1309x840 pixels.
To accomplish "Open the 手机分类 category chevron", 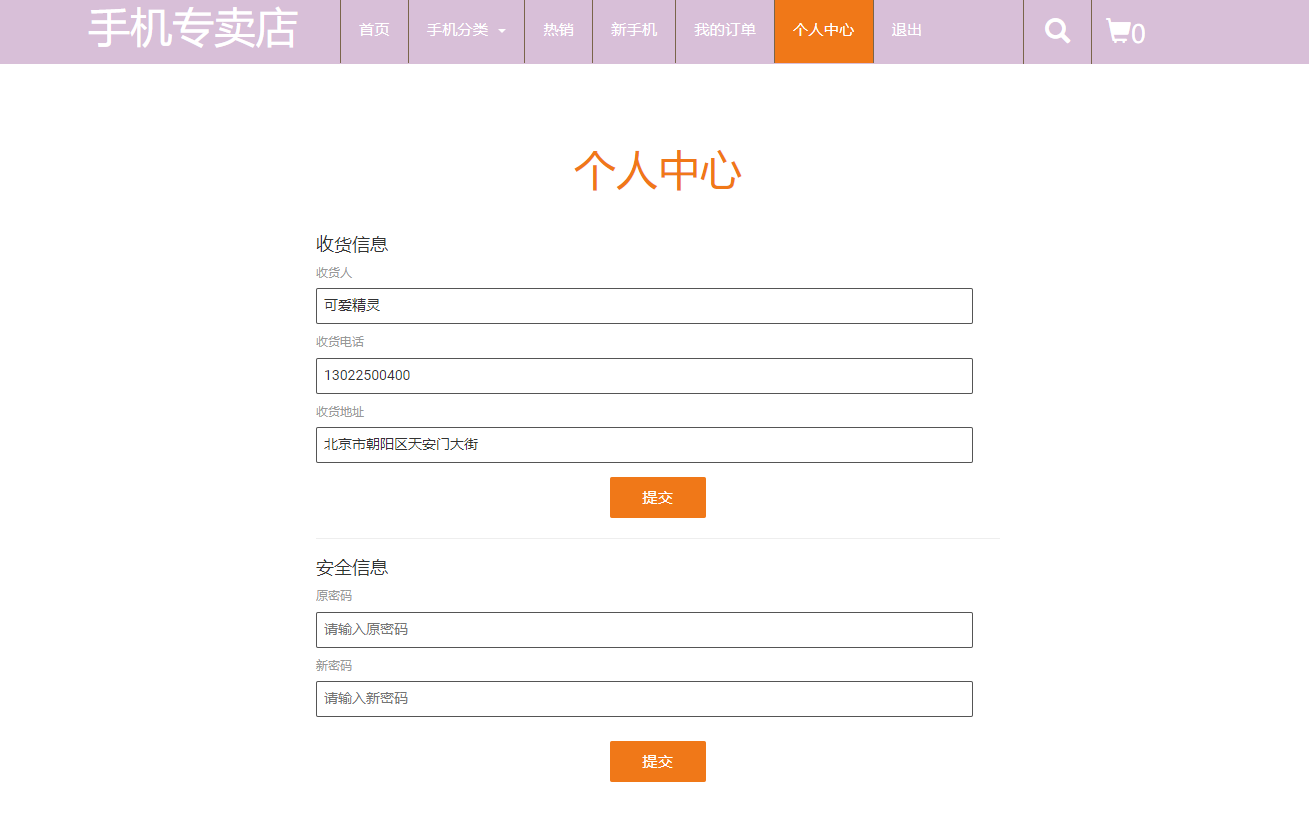I will [503, 31].
